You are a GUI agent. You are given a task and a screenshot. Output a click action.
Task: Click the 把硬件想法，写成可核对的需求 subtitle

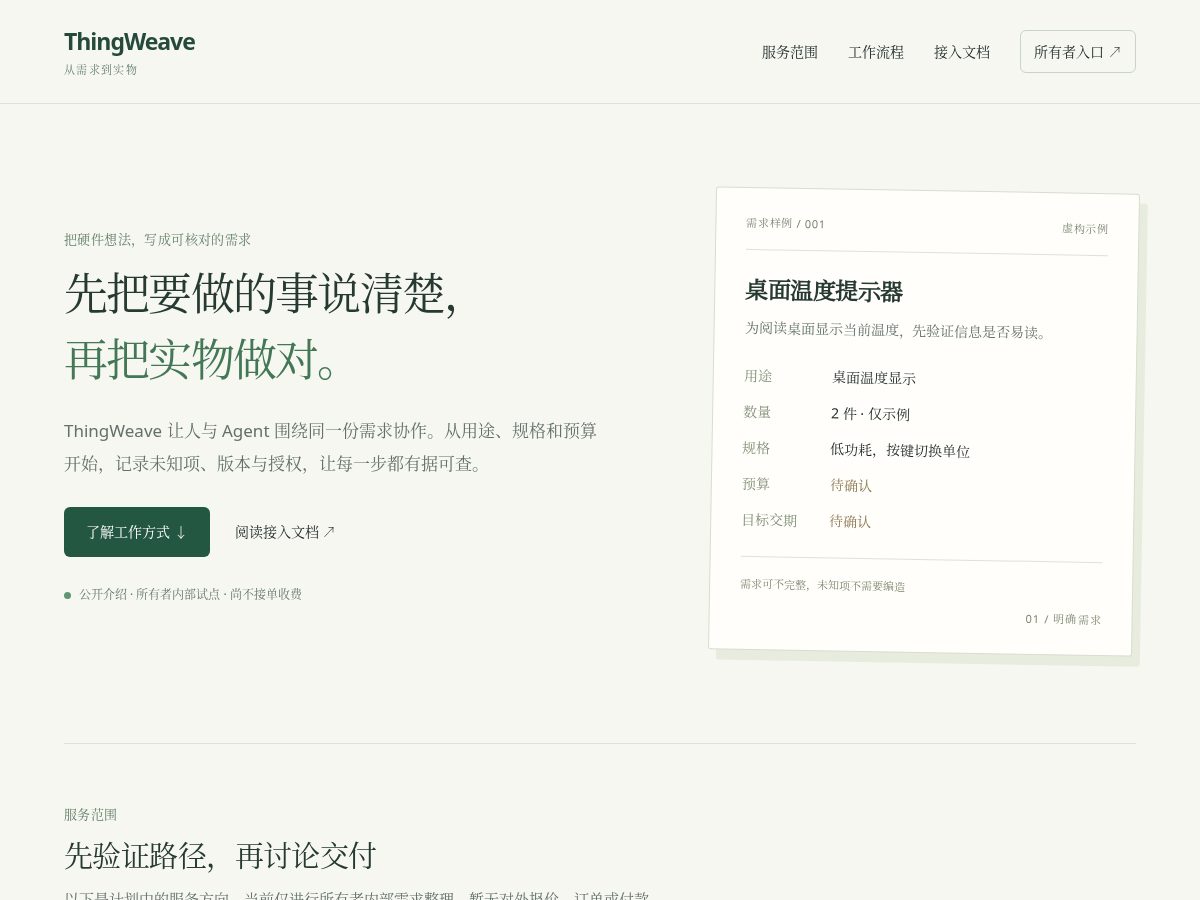click(x=157, y=240)
